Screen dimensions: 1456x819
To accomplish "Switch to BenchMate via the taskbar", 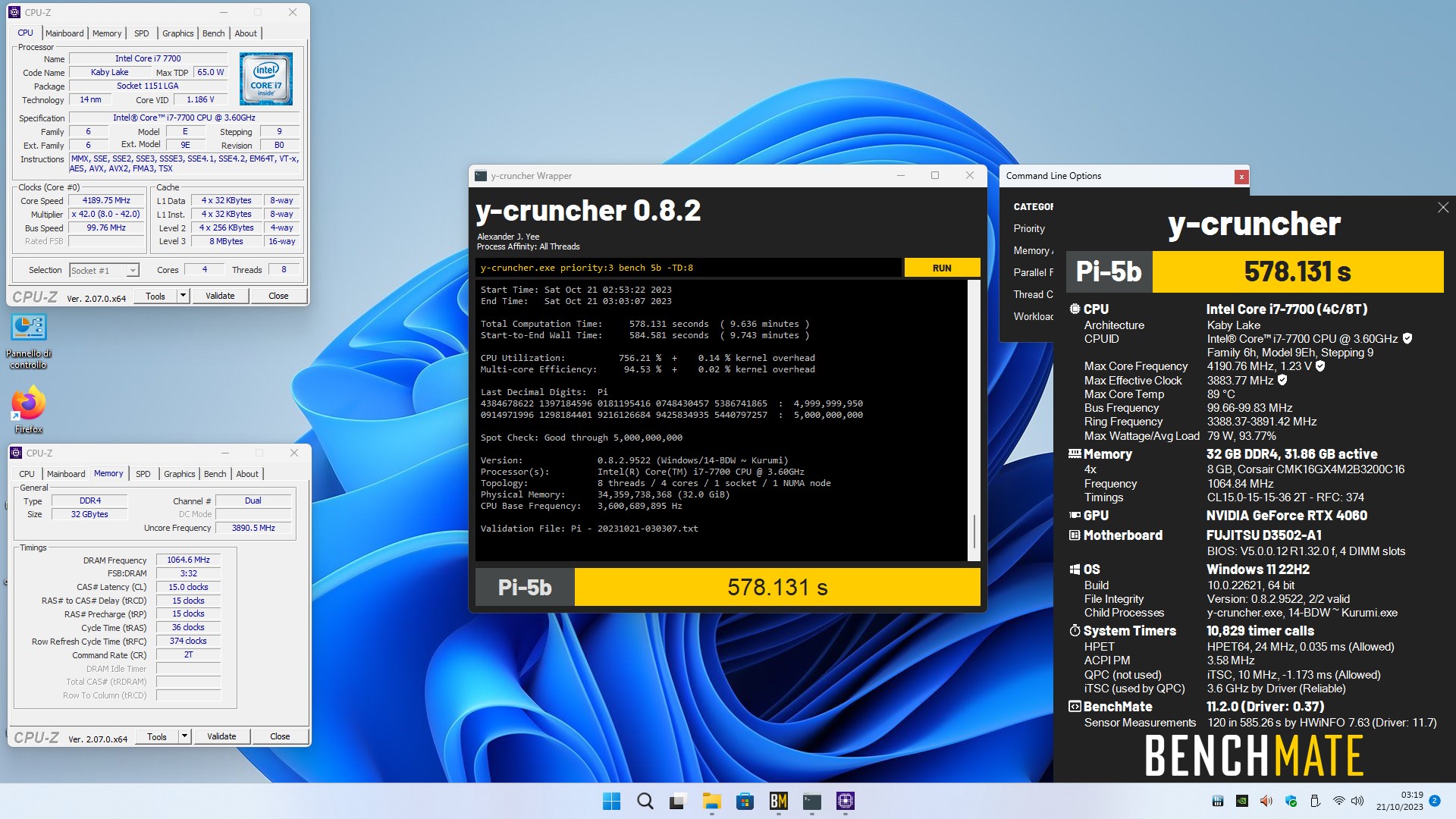I will [x=778, y=801].
